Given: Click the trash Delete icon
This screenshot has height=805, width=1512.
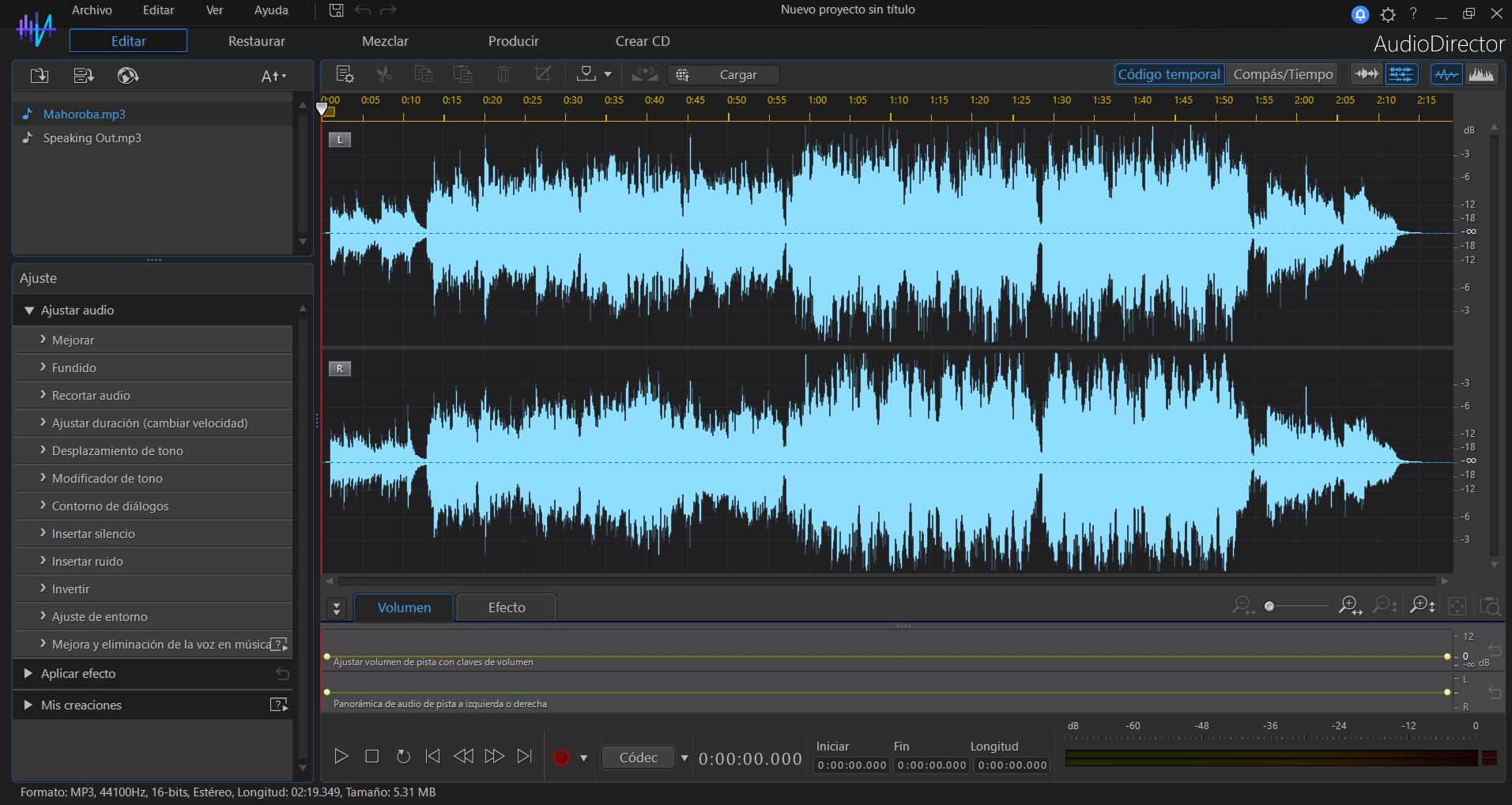Looking at the screenshot, I should point(503,74).
